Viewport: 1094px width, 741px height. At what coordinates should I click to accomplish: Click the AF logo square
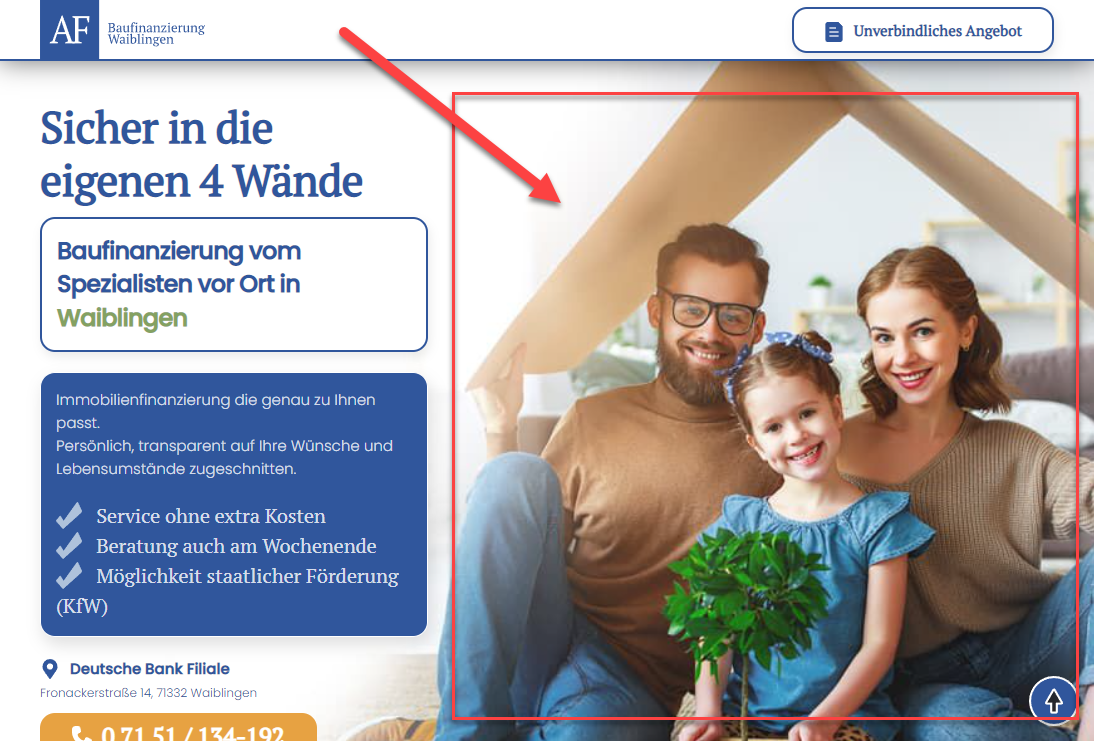pos(70,30)
